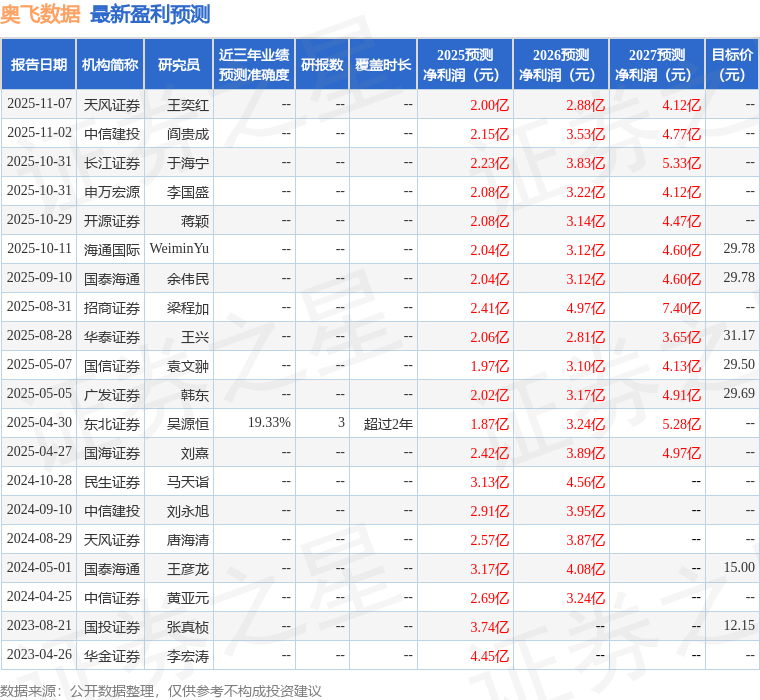Select the 招商证券 institution cell
The width and height of the screenshot is (760, 700).
(112, 308)
